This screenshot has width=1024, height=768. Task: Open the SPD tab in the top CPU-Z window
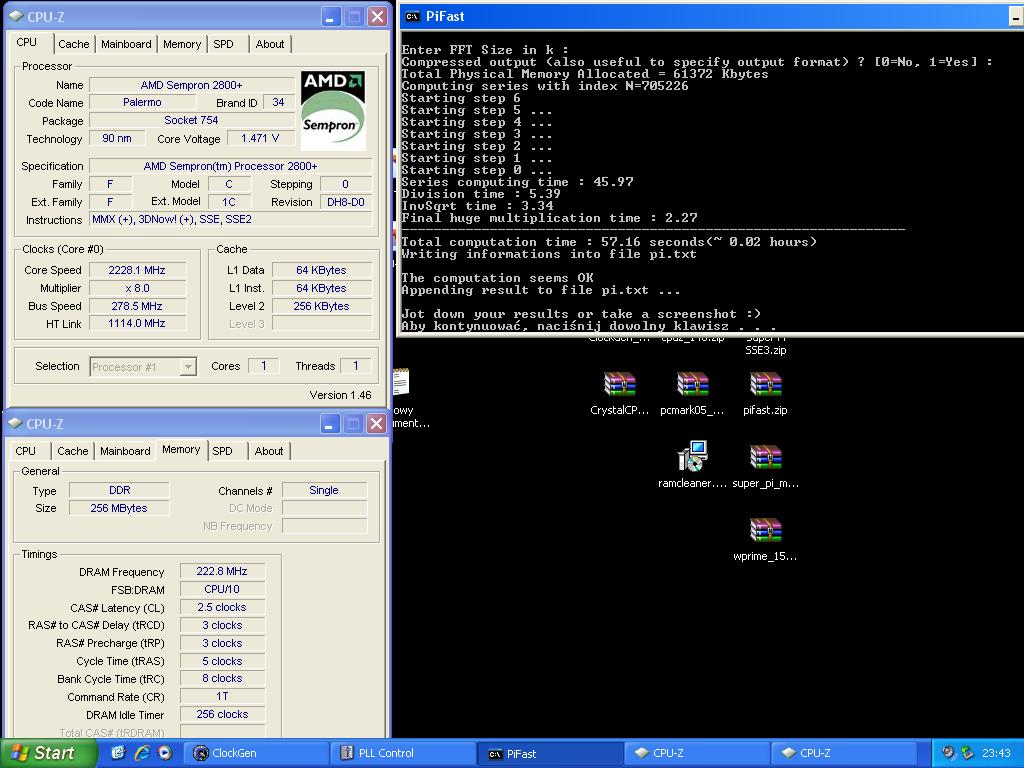tap(223, 44)
